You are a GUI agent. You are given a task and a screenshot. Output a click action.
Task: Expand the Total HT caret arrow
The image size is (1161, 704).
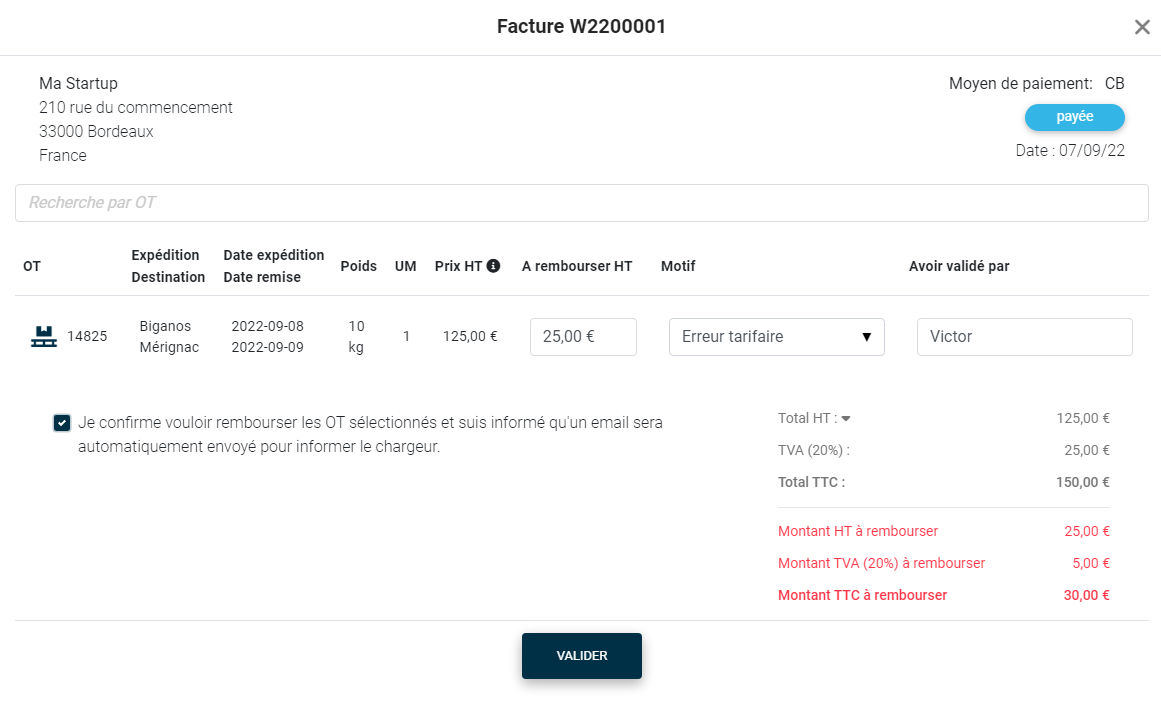(845, 419)
